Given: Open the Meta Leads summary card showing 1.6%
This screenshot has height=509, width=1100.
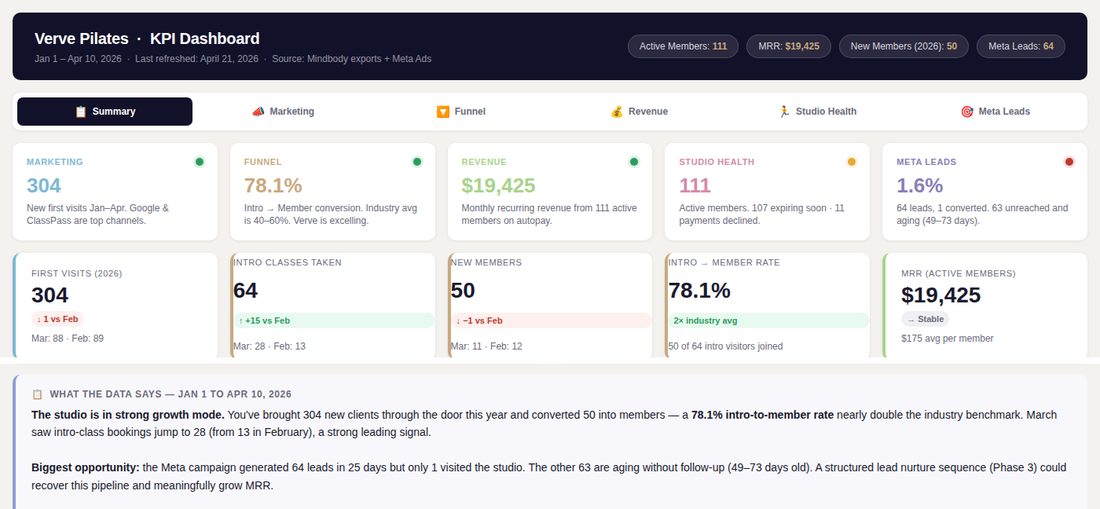Looking at the screenshot, I should (x=985, y=192).
